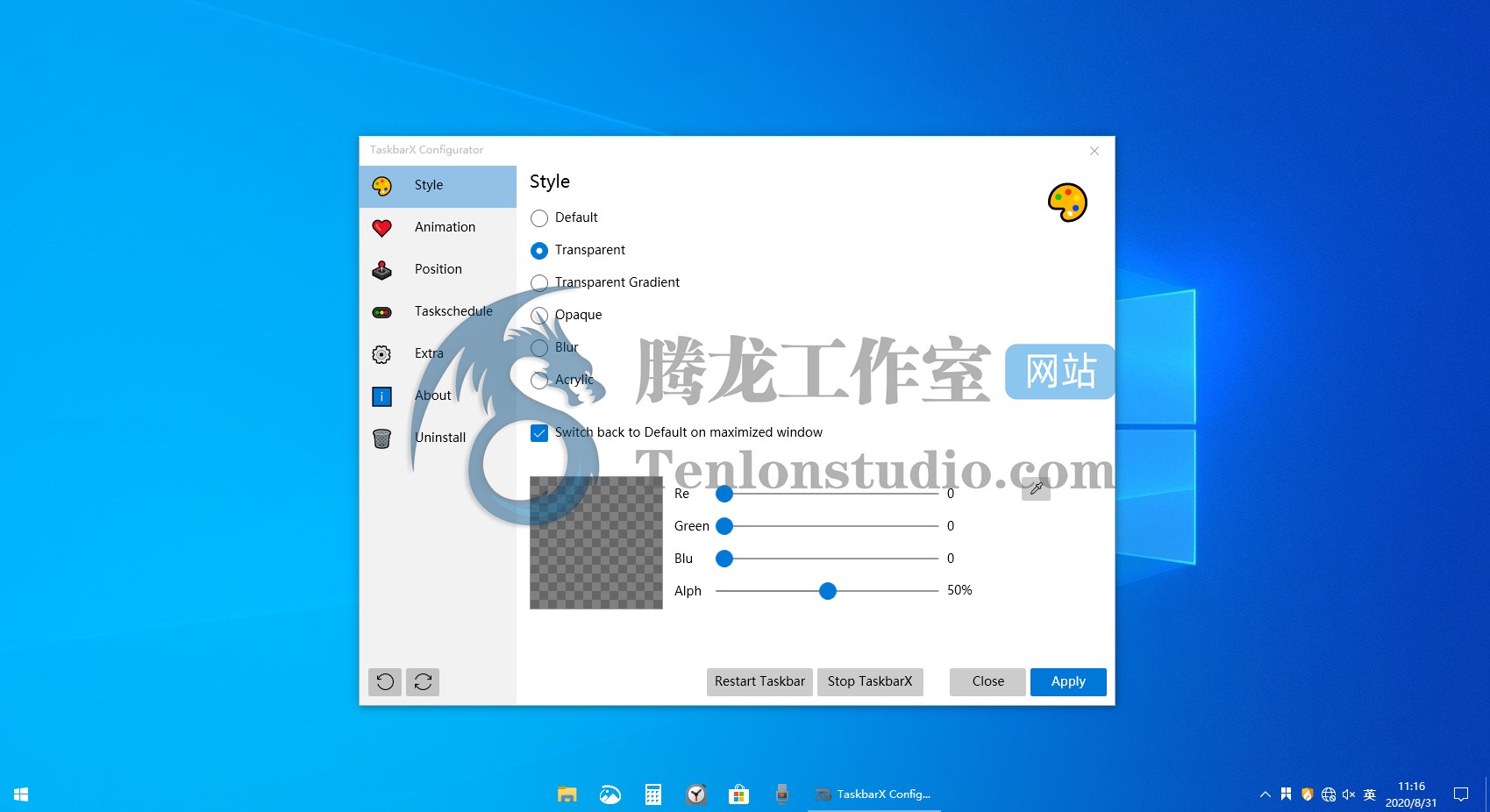The image size is (1490, 812).
Task: Open network globe icon in tray
Action: (x=1328, y=794)
